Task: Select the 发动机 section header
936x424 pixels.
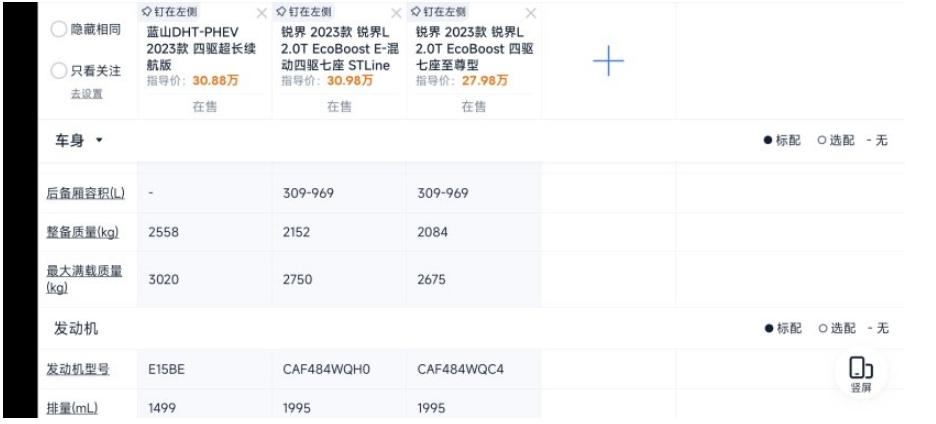Action: click(x=76, y=328)
